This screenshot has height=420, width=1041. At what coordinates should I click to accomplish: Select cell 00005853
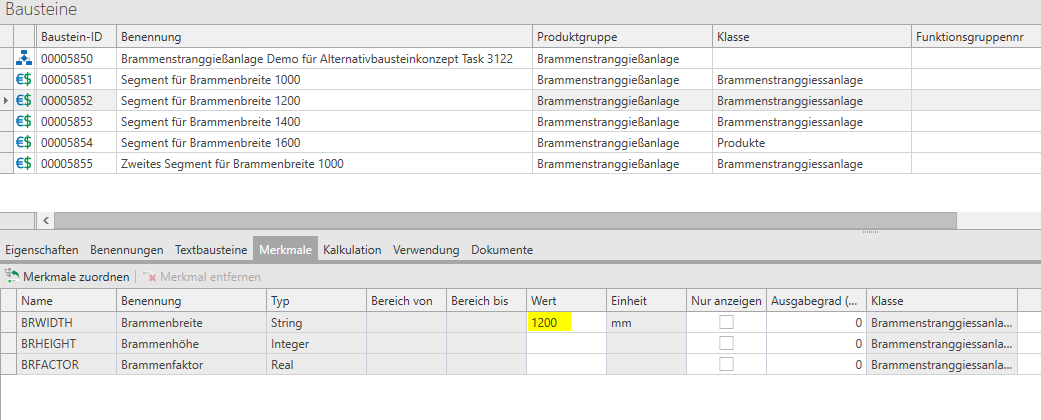click(76, 121)
